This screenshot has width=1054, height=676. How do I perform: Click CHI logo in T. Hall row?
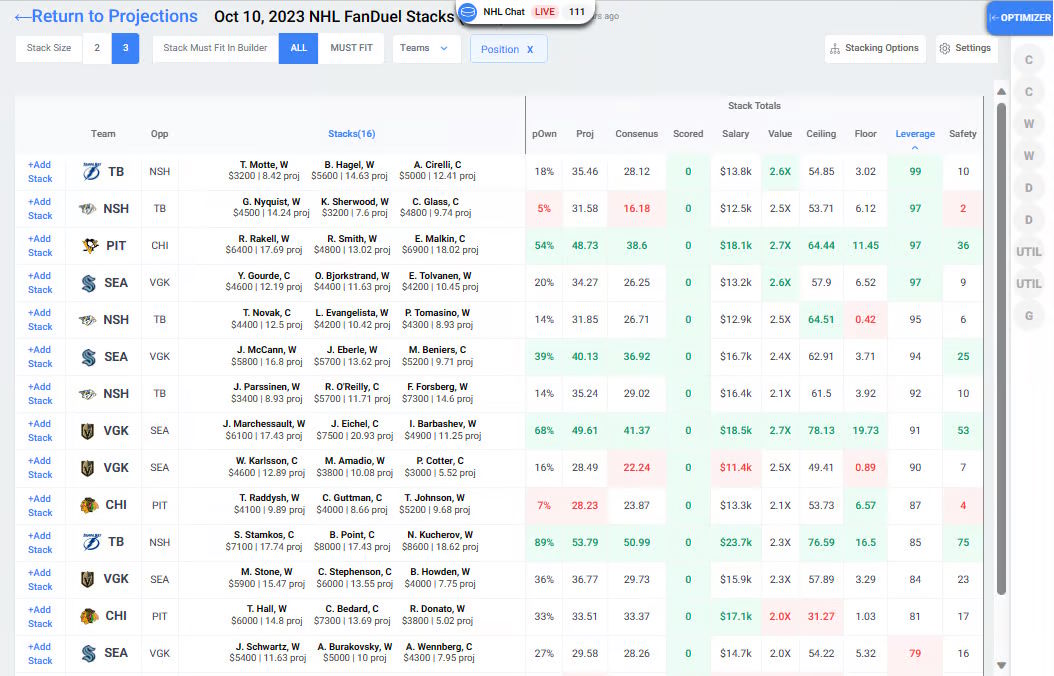point(89,616)
